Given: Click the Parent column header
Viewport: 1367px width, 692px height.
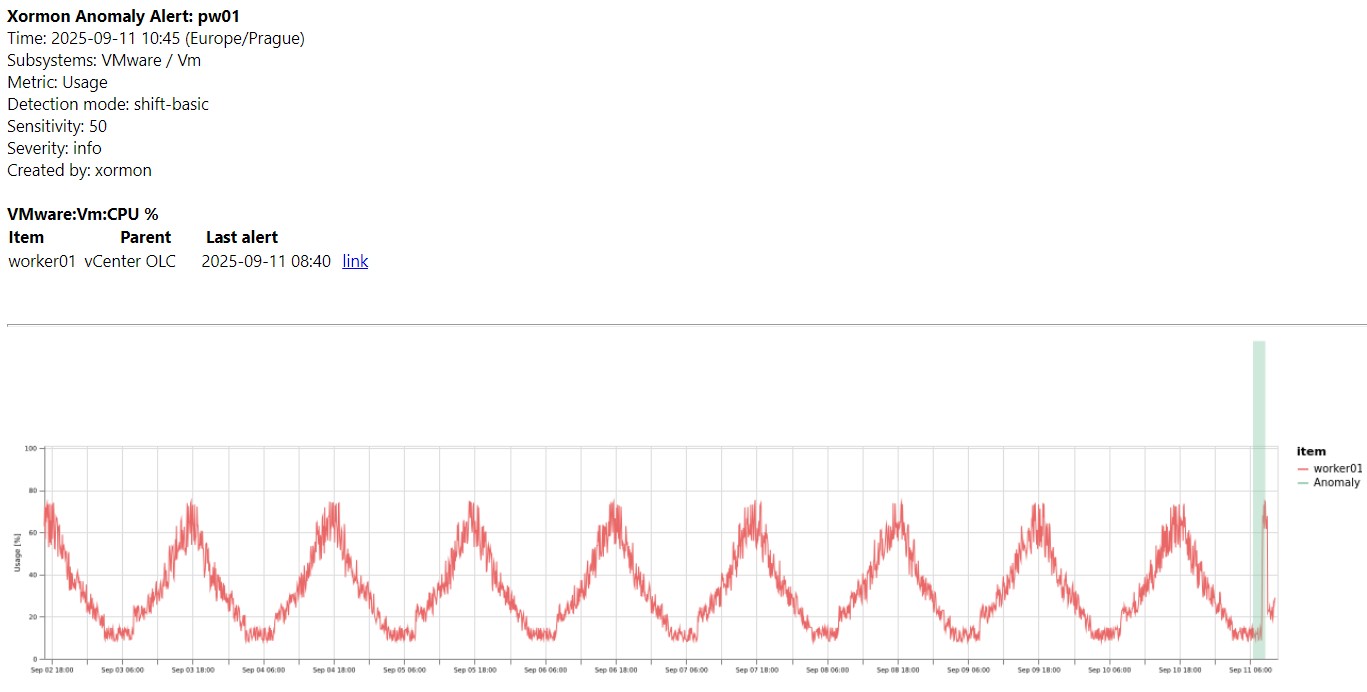Looking at the screenshot, I should pyautogui.click(x=145, y=237).
